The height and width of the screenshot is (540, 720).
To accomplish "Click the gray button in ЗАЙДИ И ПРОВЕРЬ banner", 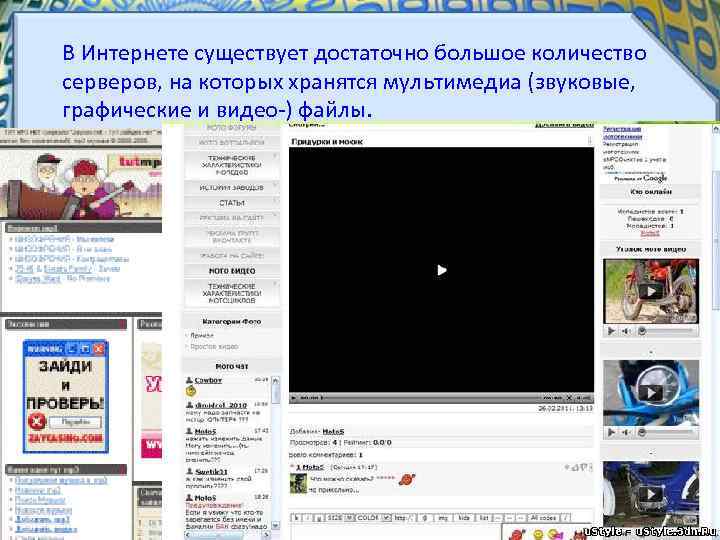I will [75, 422].
